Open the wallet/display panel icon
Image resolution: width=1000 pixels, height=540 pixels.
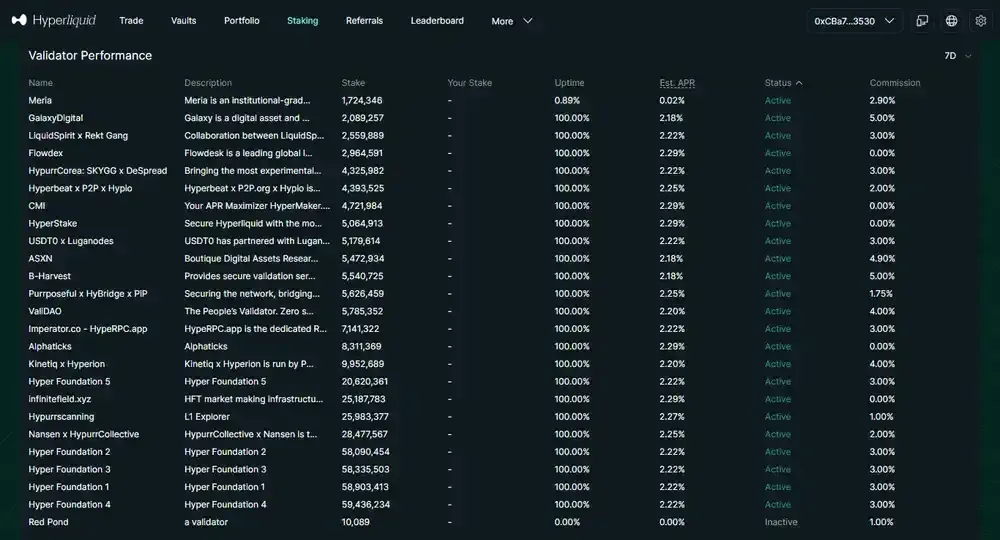[x=922, y=21]
